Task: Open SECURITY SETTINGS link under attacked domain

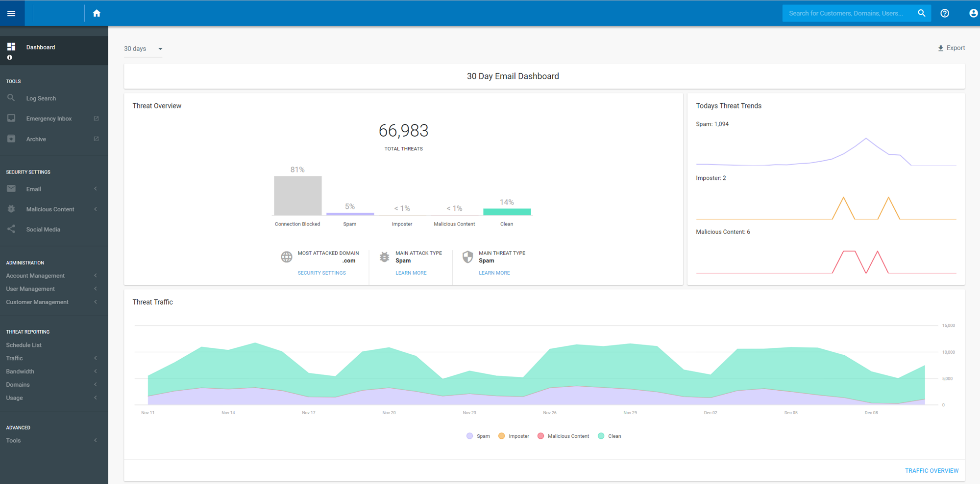Action: 321,273
